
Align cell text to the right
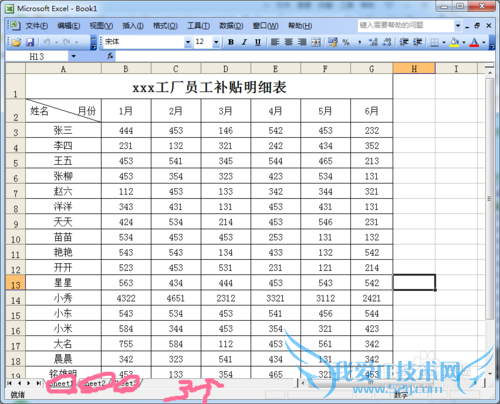click(x=302, y=42)
